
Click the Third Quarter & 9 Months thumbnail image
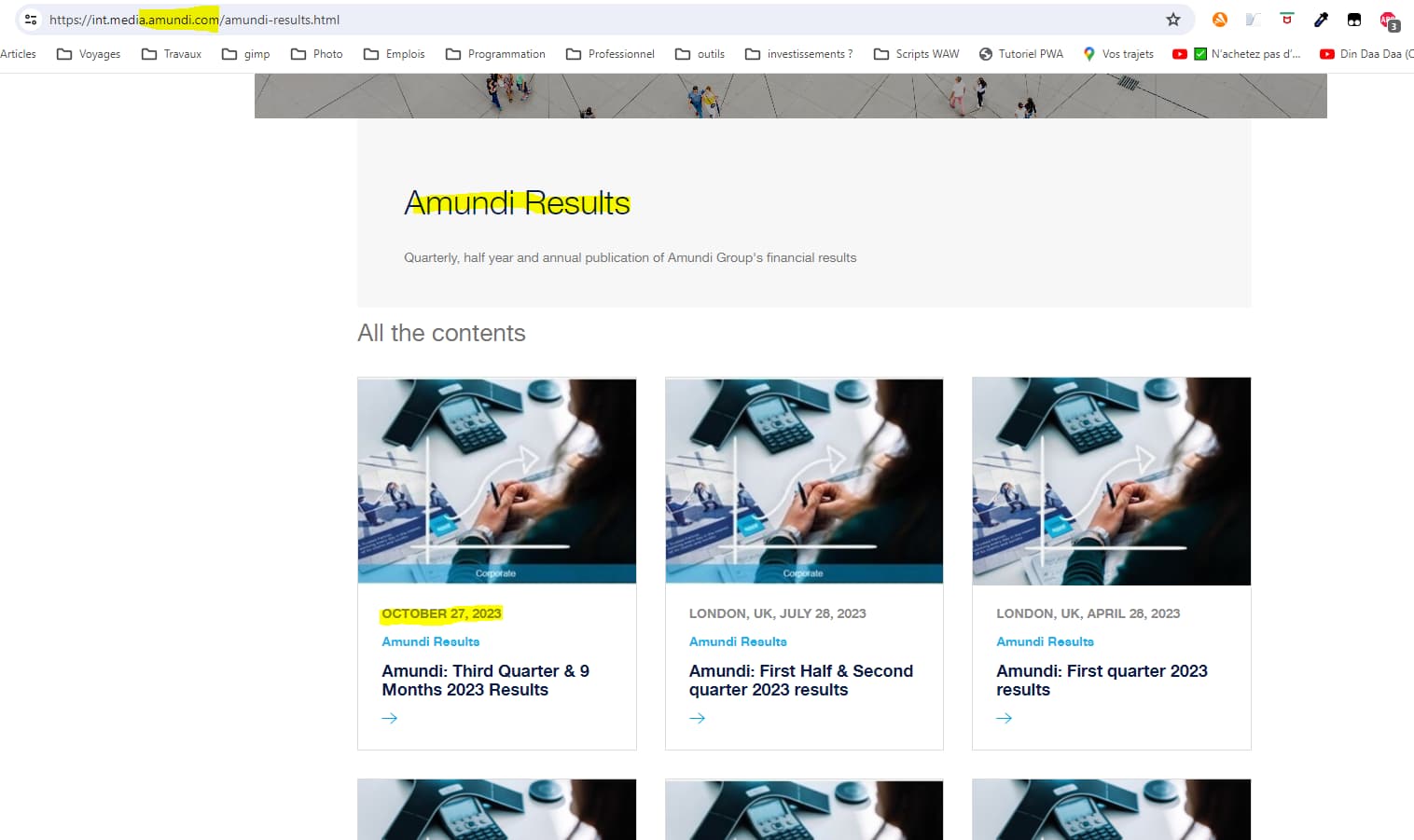point(497,480)
